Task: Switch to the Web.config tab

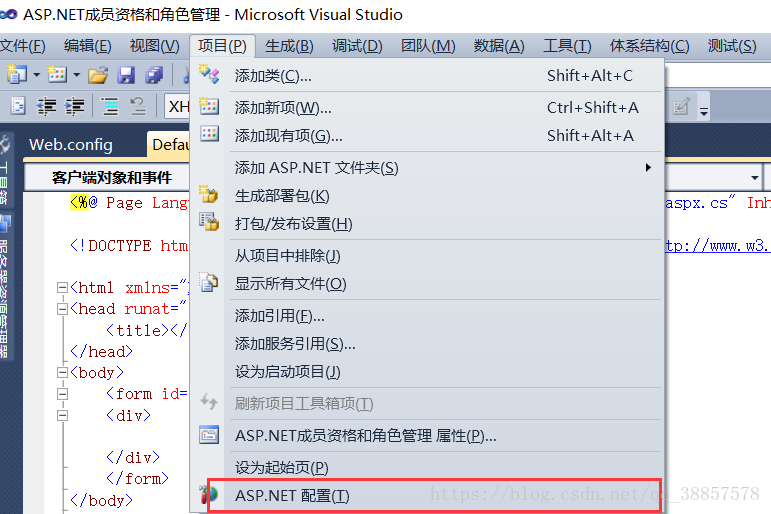Action: click(71, 145)
